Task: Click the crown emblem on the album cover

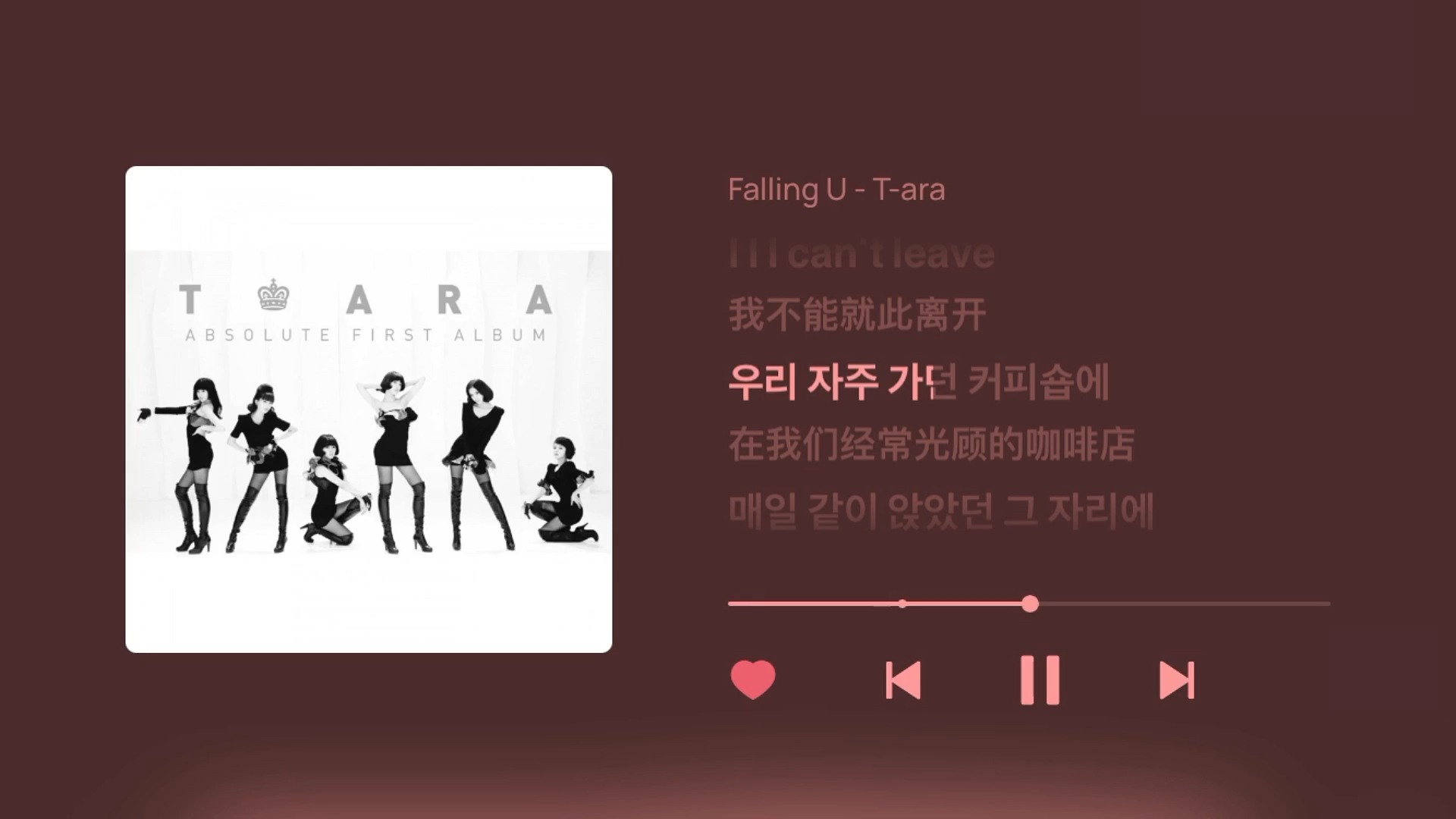Action: pyautogui.click(x=274, y=296)
